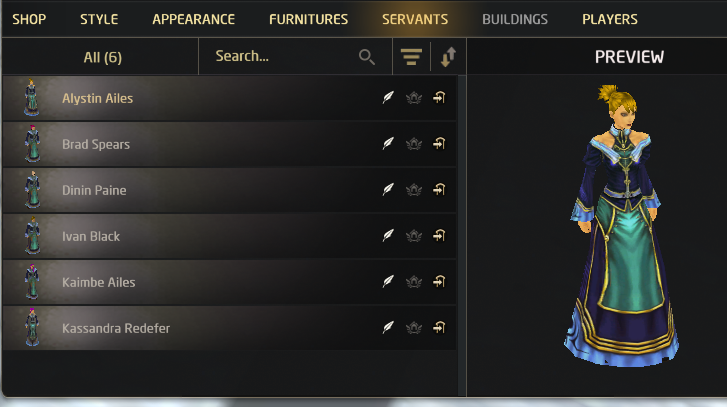Click the crest icon for Kaimbe Ailes
The image size is (727, 407).
click(x=414, y=282)
